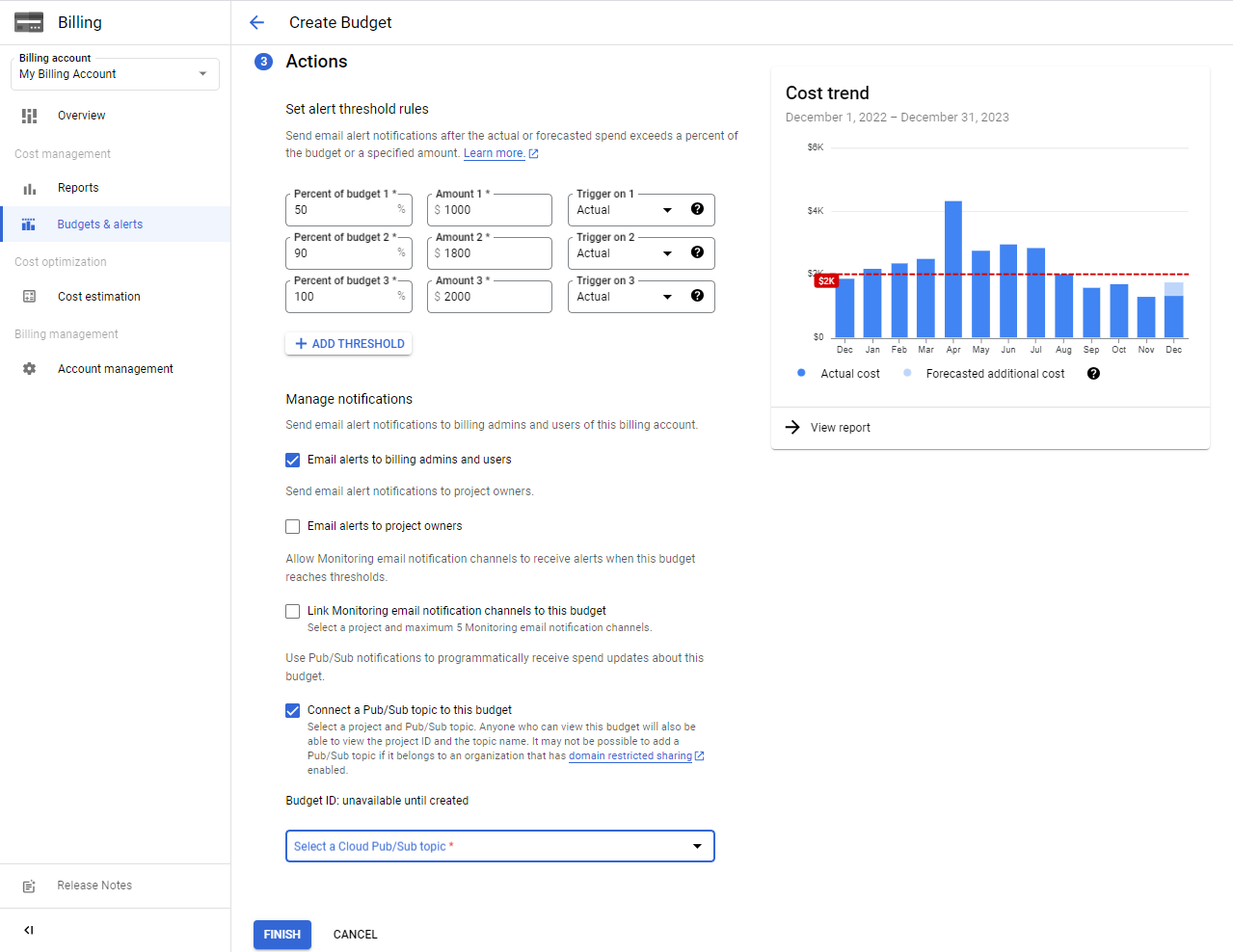
Task: Click the Release Notes document icon
Action: click(x=29, y=886)
